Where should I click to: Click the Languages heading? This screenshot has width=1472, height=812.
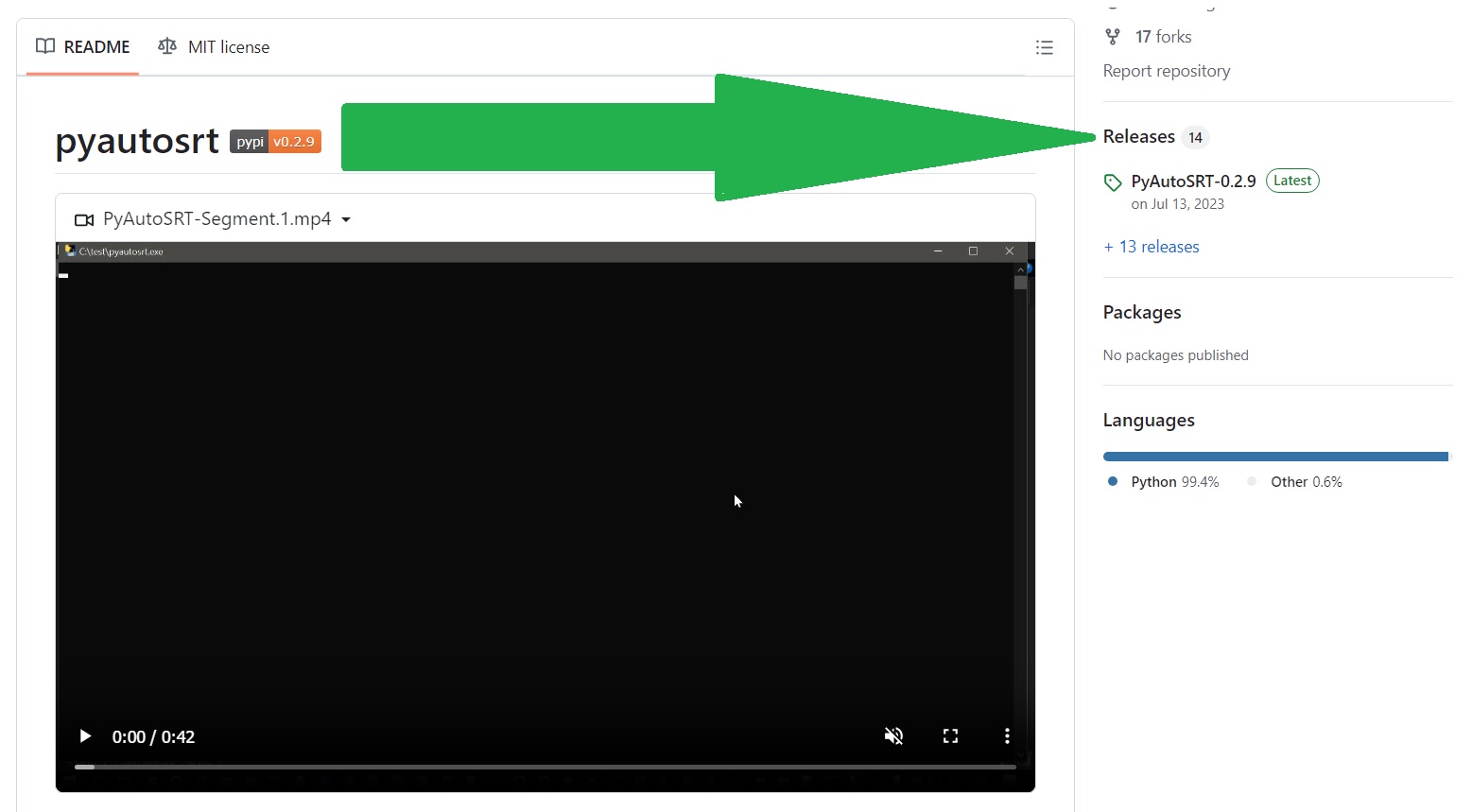pos(1149,421)
